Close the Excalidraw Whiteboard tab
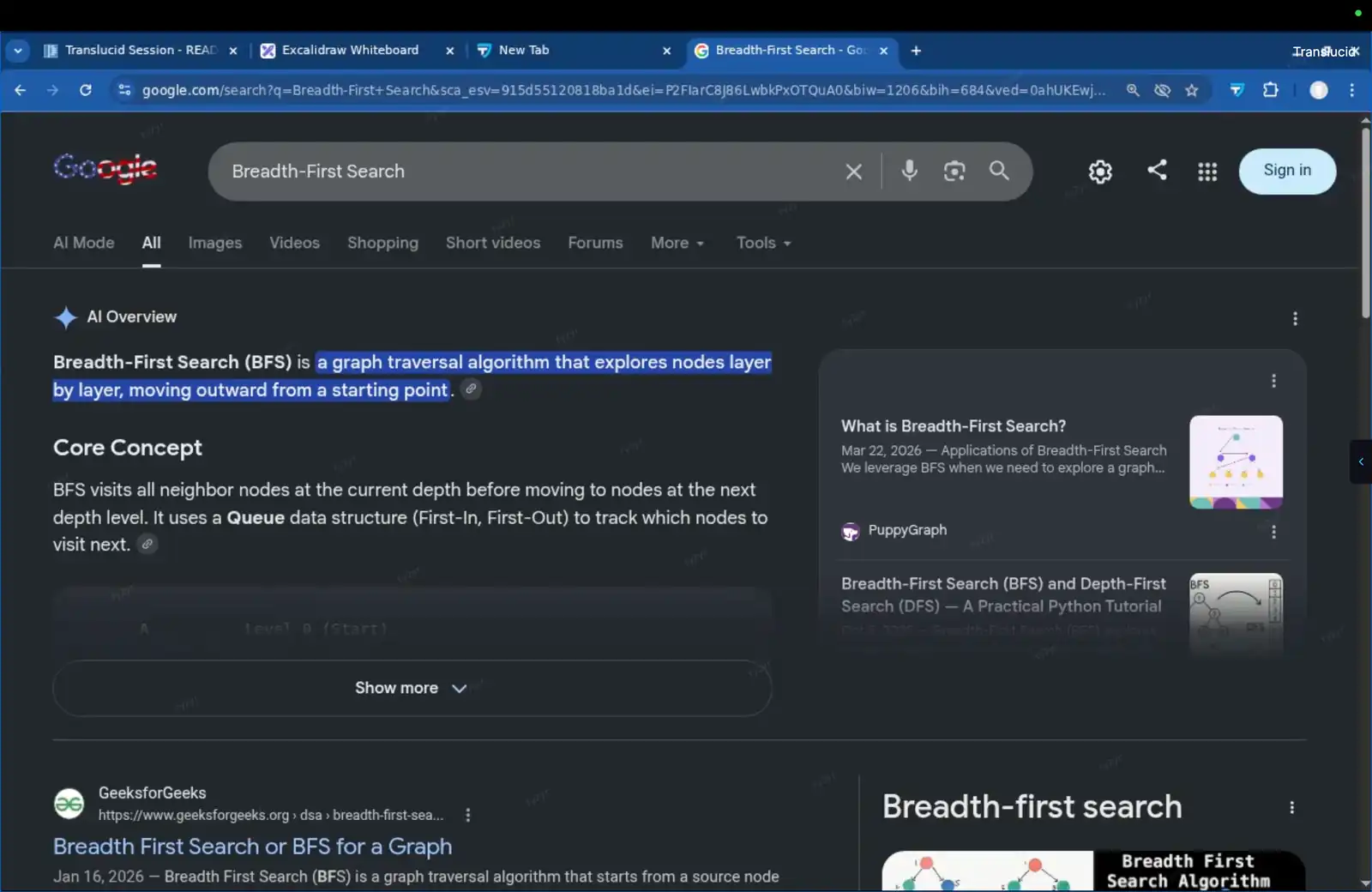 click(449, 51)
